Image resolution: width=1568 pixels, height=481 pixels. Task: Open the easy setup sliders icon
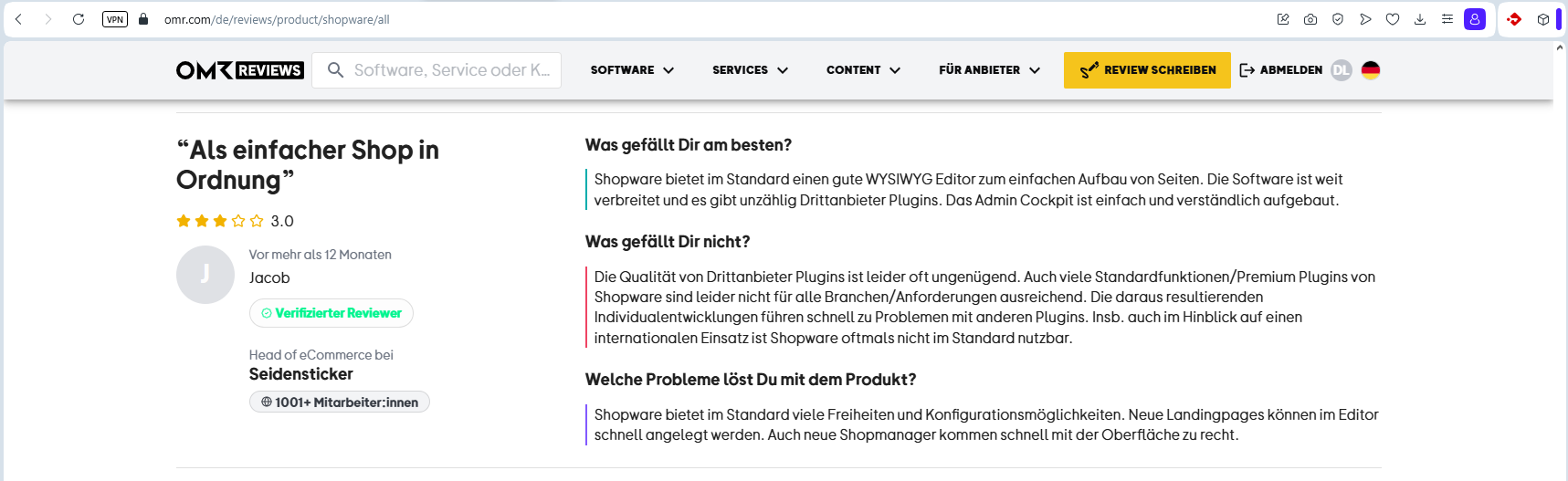(x=1447, y=19)
